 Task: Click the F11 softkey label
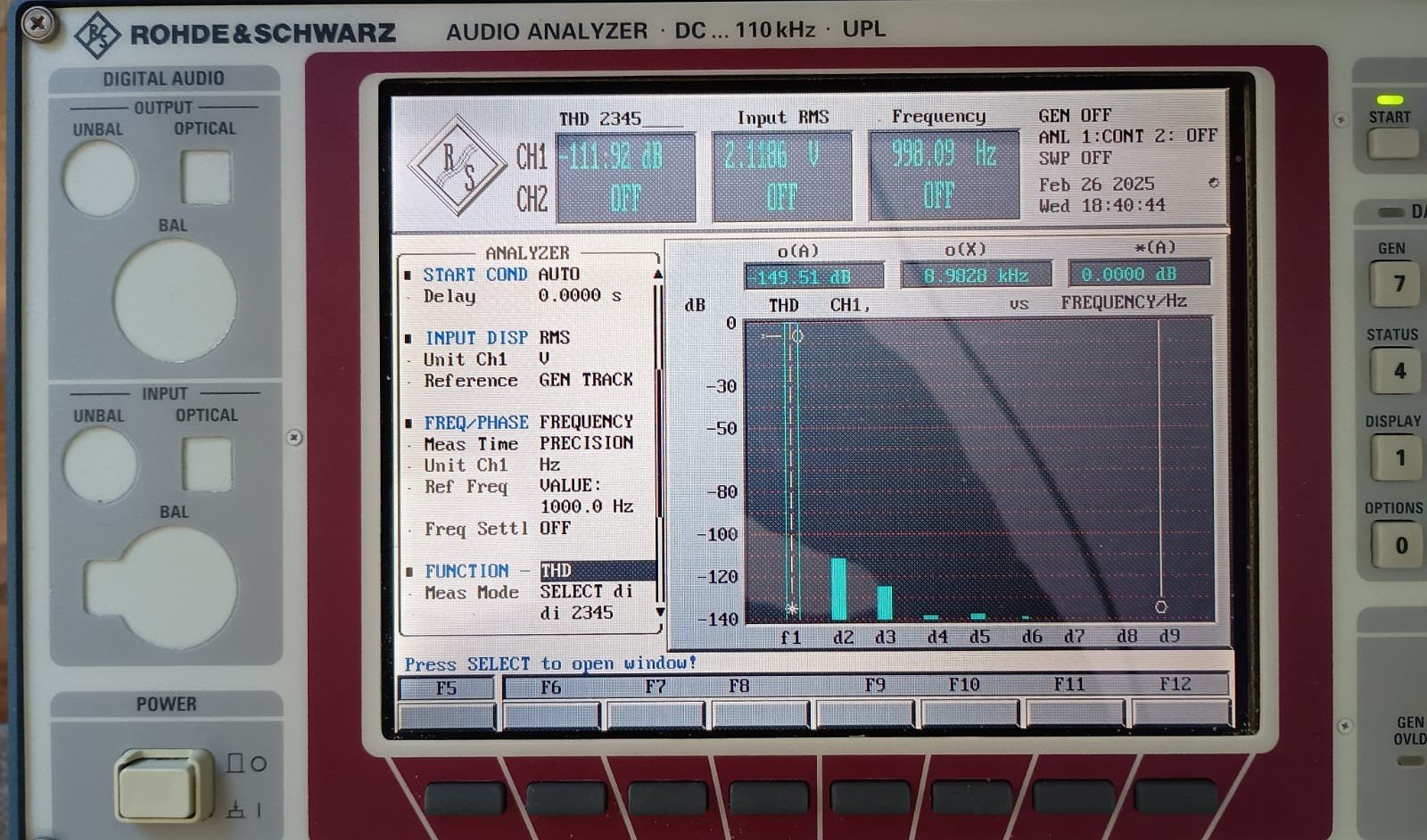point(1068,684)
